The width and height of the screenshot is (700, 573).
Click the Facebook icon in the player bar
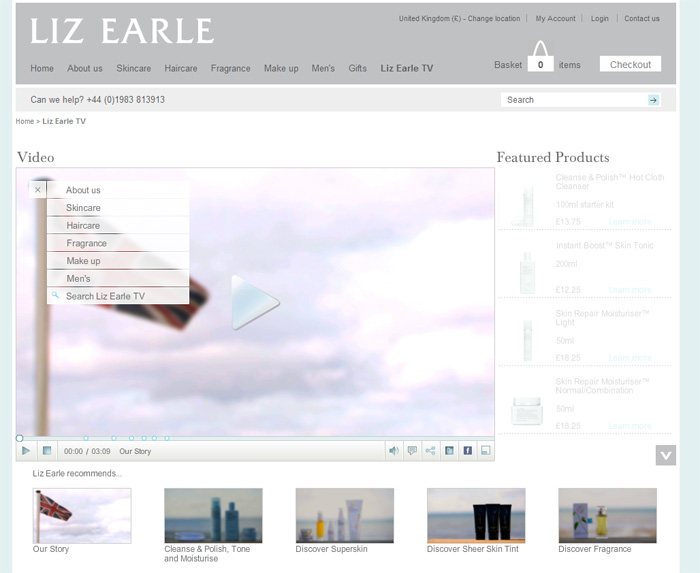(467, 451)
